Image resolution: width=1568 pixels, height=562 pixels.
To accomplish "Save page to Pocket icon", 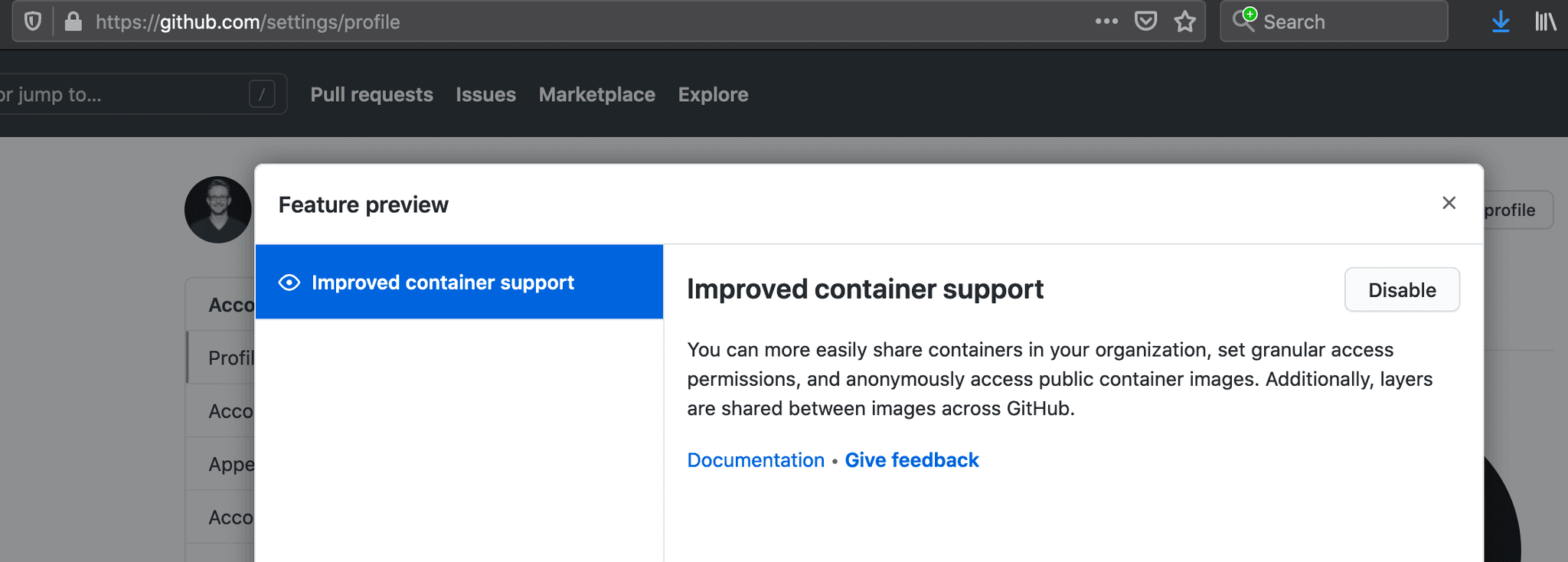I will tap(1145, 21).
